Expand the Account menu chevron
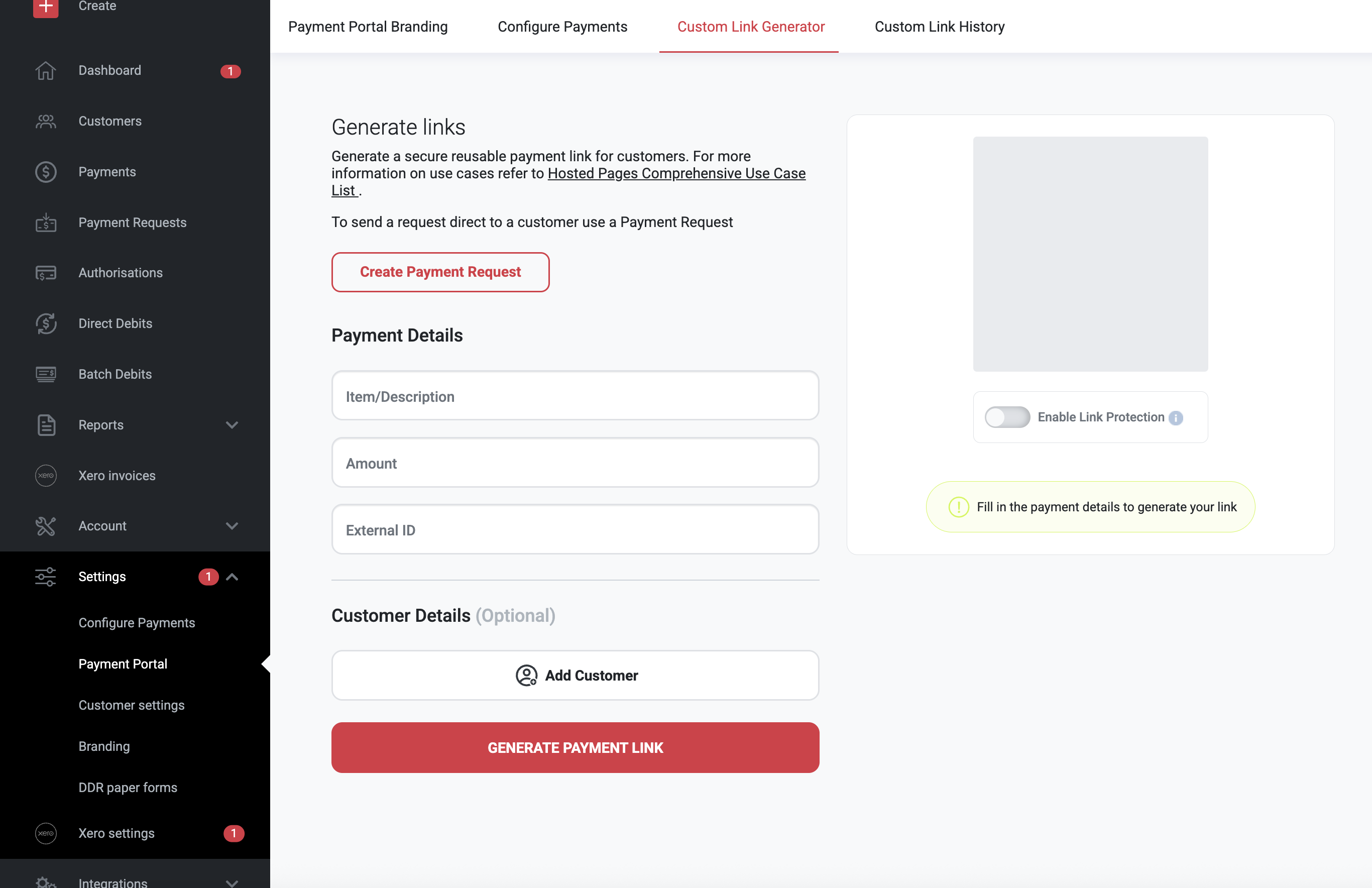 pyautogui.click(x=232, y=526)
